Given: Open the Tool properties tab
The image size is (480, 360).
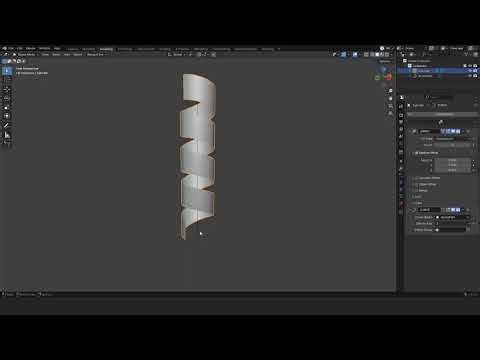Looking at the screenshot, I should tap(401, 97).
